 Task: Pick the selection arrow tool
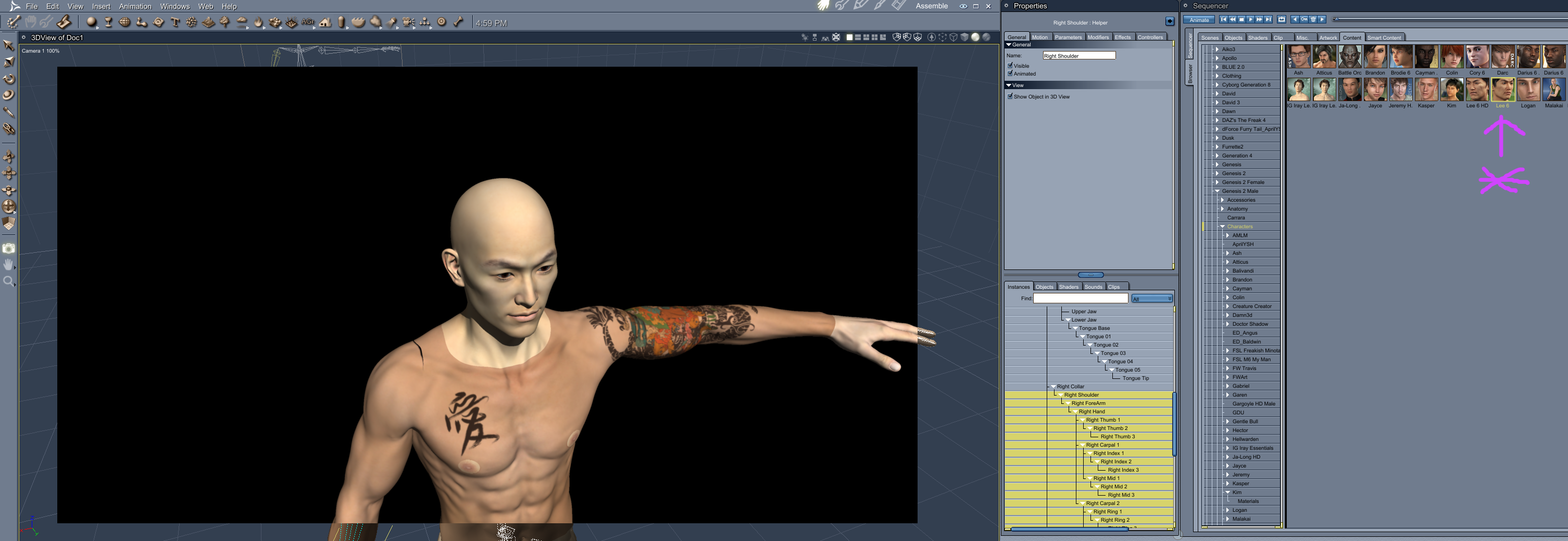pyautogui.click(x=9, y=45)
